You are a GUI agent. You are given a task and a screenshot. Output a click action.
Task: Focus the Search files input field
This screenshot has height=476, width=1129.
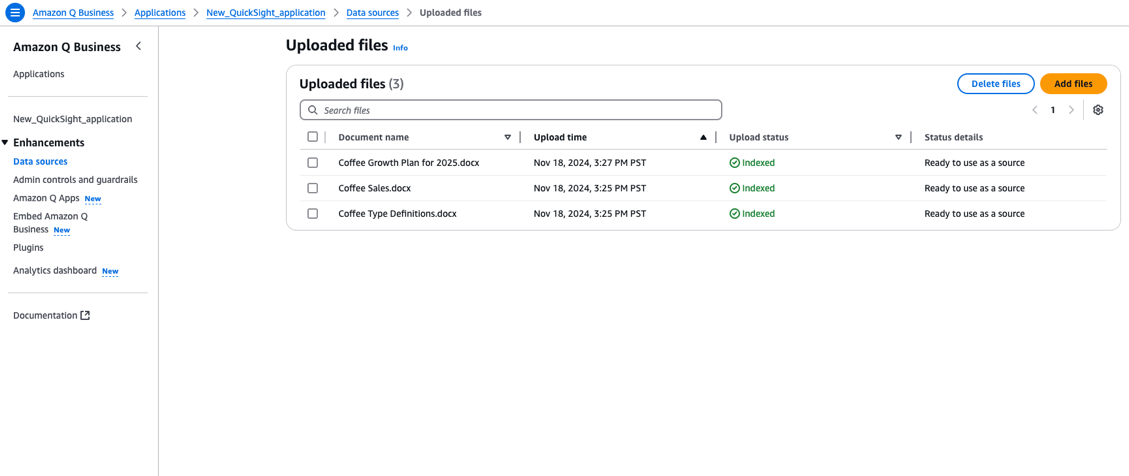click(x=510, y=110)
